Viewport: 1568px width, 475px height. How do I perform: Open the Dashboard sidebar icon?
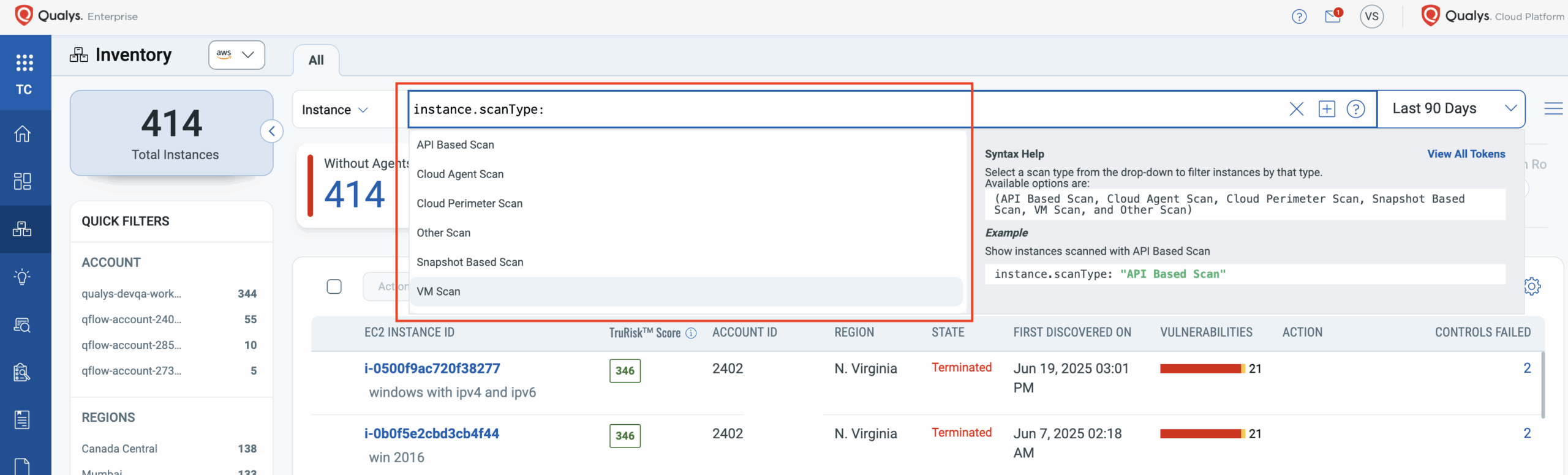pos(23,181)
